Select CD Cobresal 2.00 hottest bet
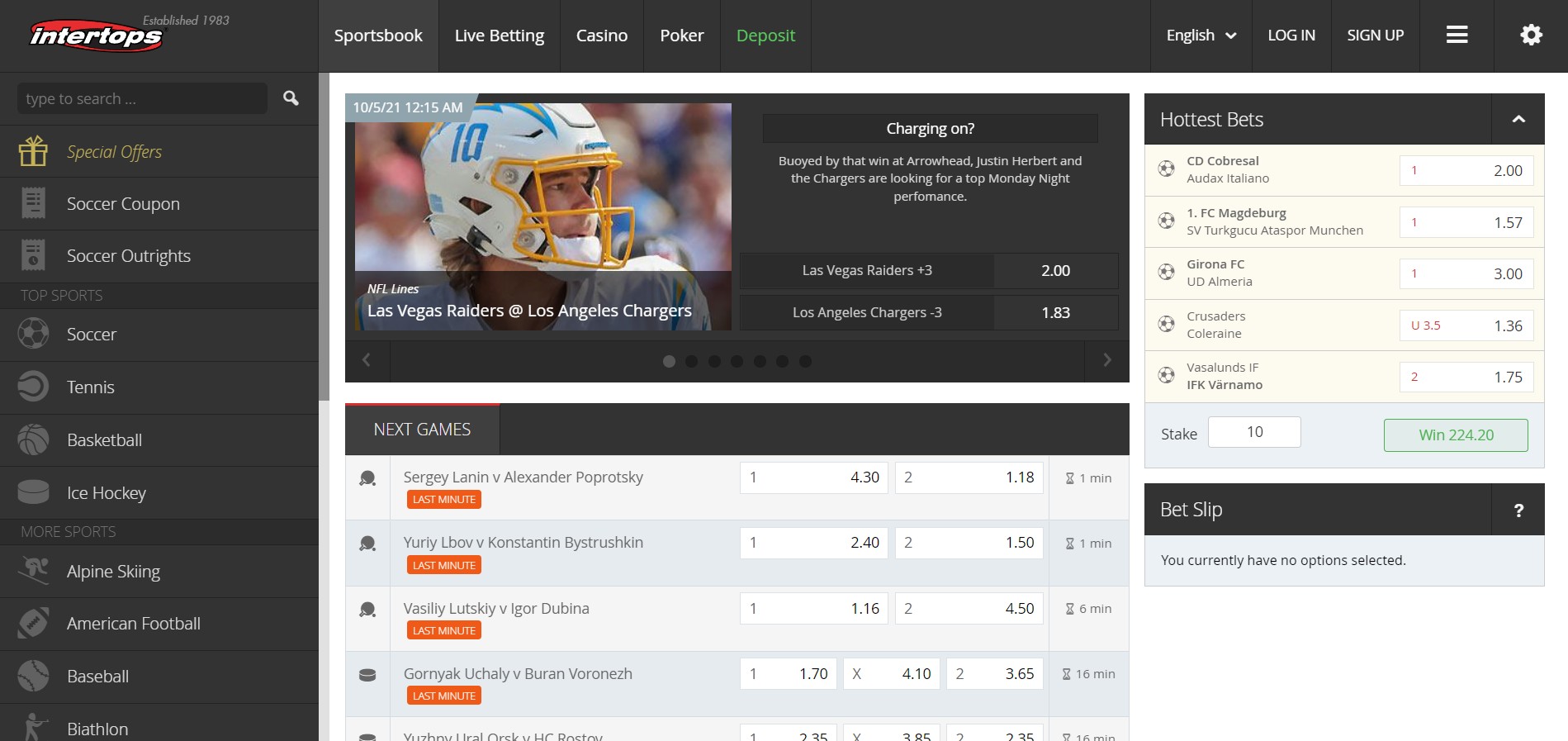Screen dimensions: 1568x741 1466,170
